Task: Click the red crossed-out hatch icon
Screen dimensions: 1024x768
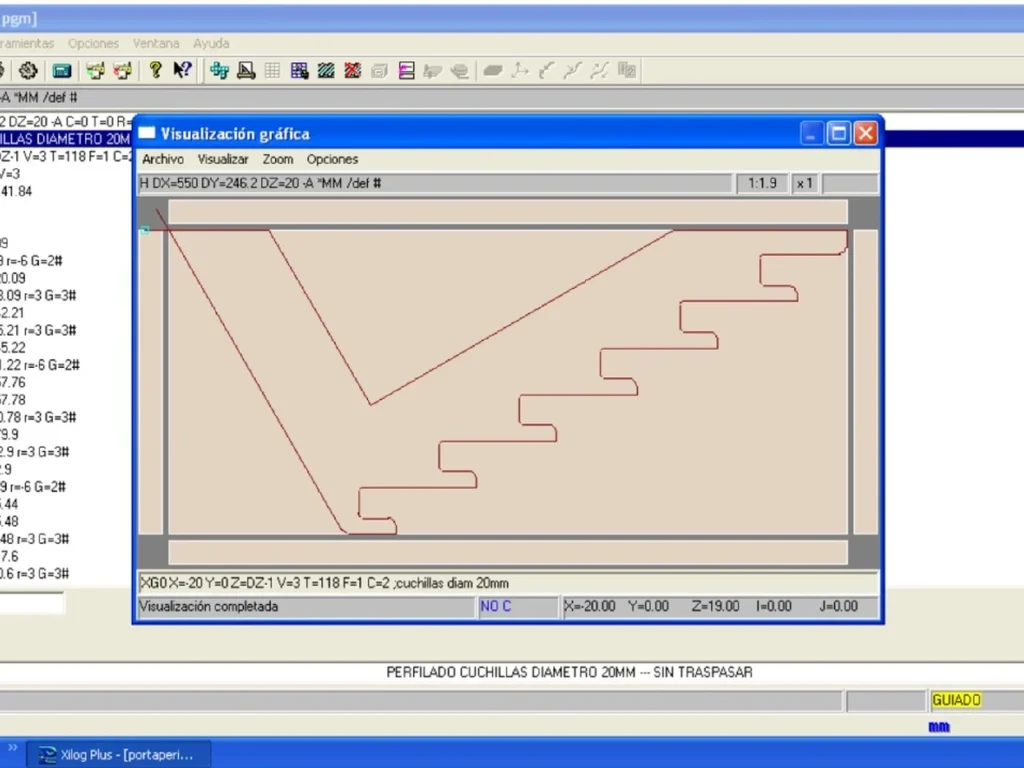Action: pyautogui.click(x=353, y=71)
